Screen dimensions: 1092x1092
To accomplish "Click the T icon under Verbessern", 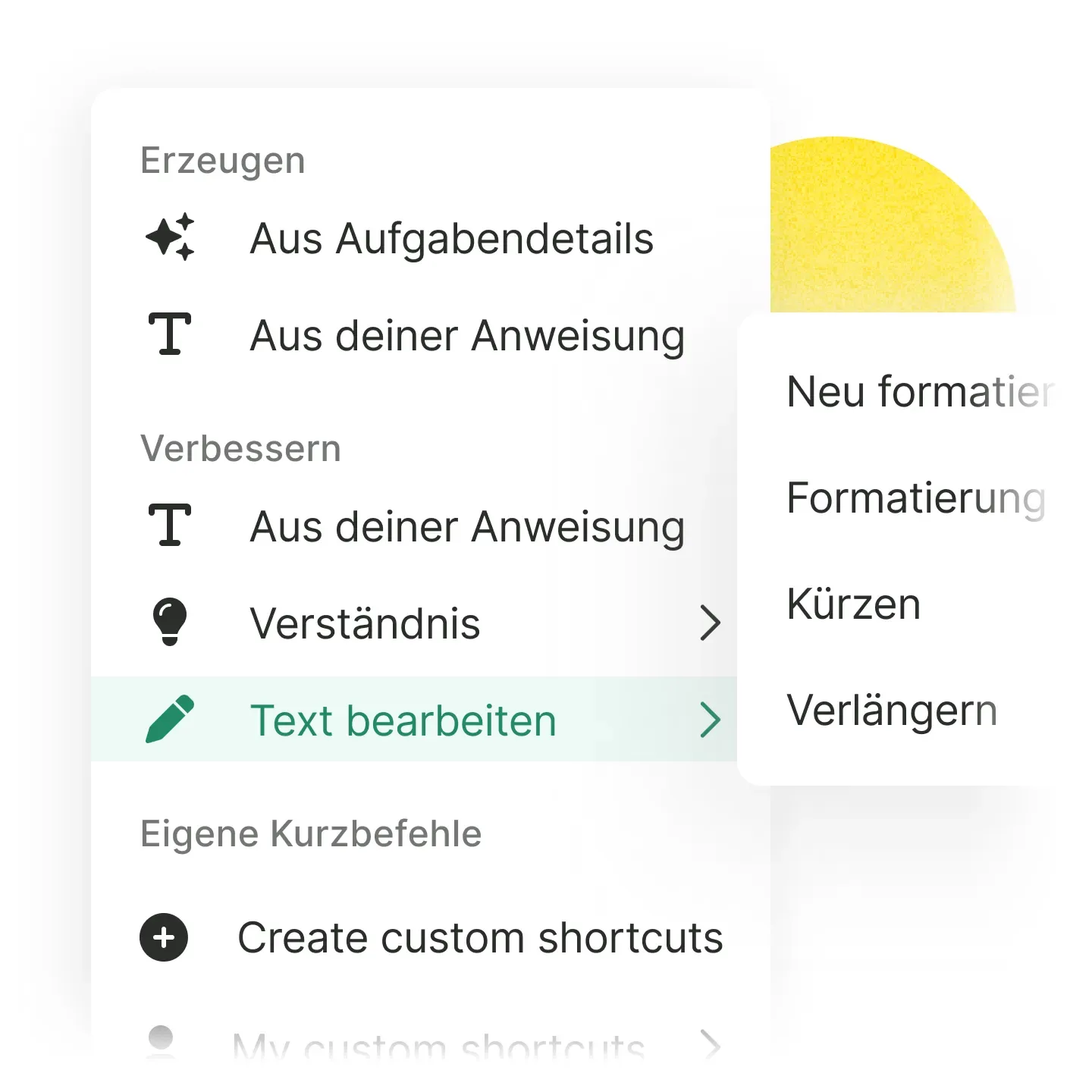I will coord(170,525).
